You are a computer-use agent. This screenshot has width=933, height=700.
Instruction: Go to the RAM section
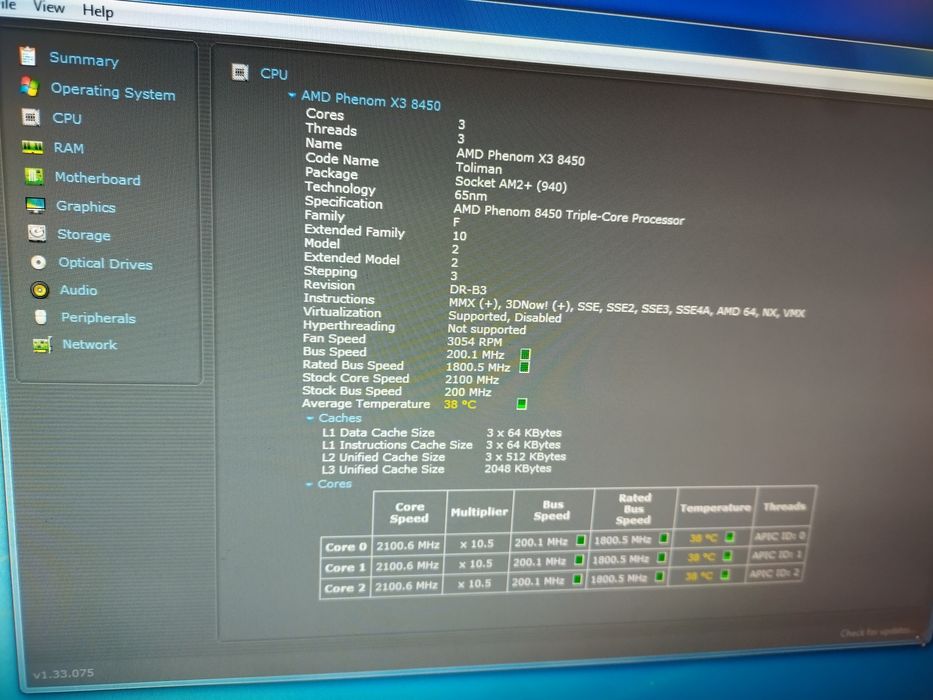[x=69, y=148]
